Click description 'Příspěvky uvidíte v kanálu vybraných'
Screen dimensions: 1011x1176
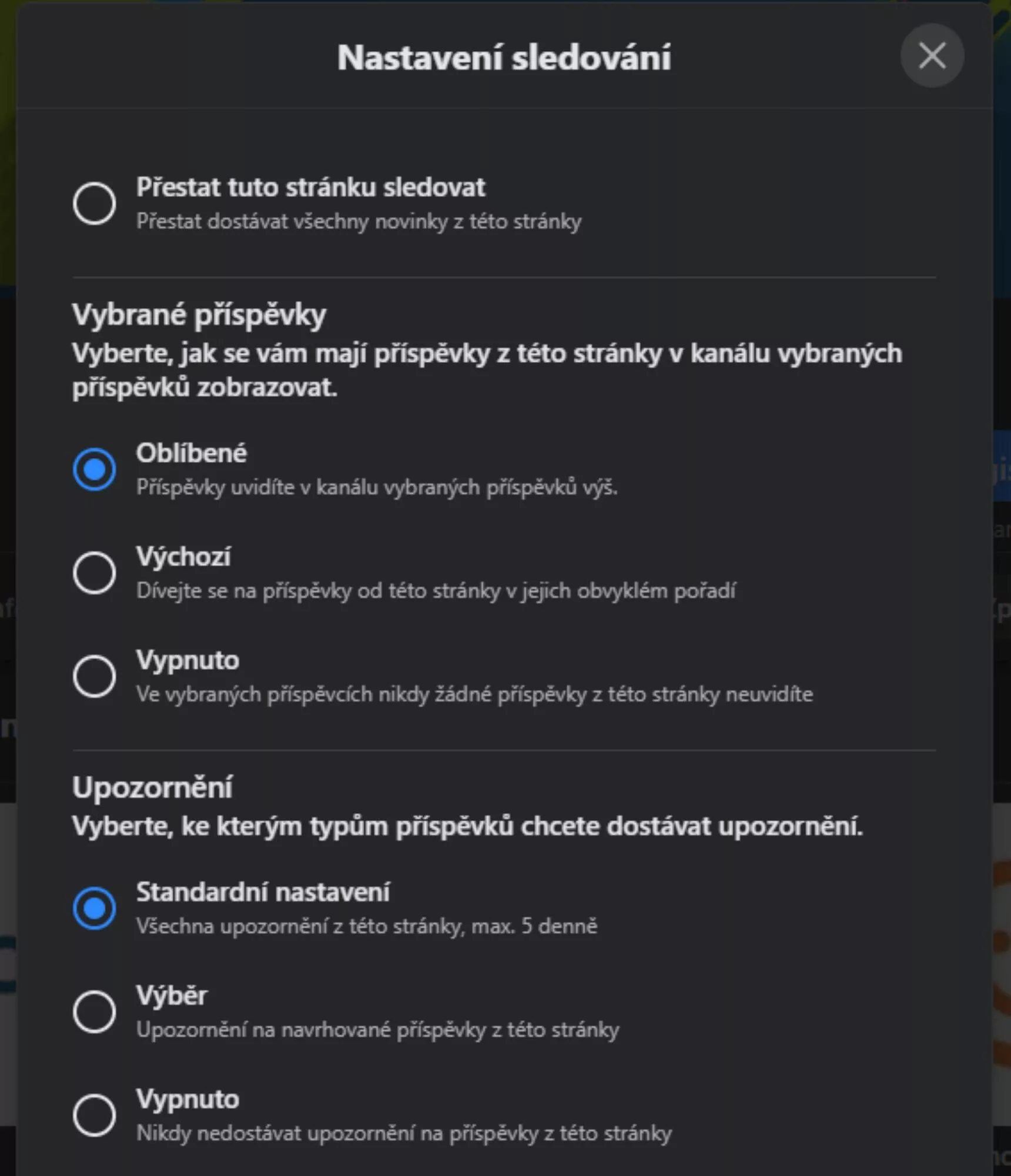point(377,487)
